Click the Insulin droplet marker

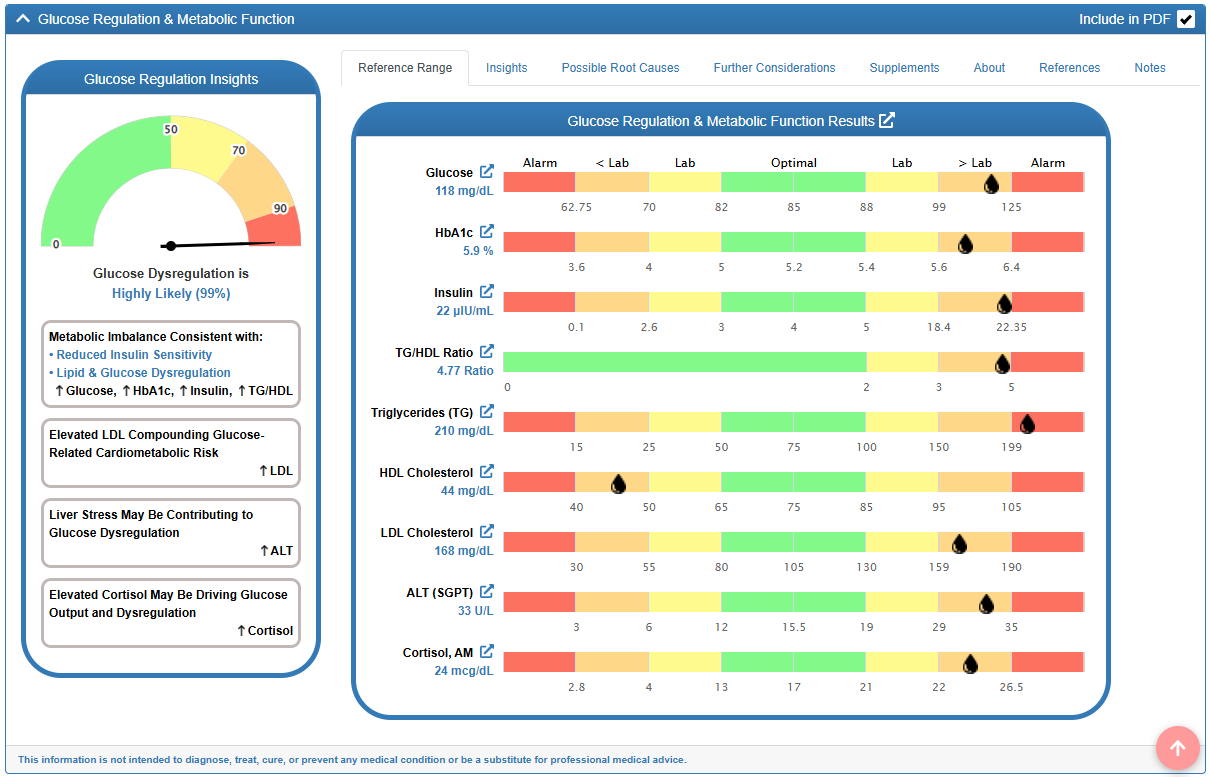(x=1004, y=304)
